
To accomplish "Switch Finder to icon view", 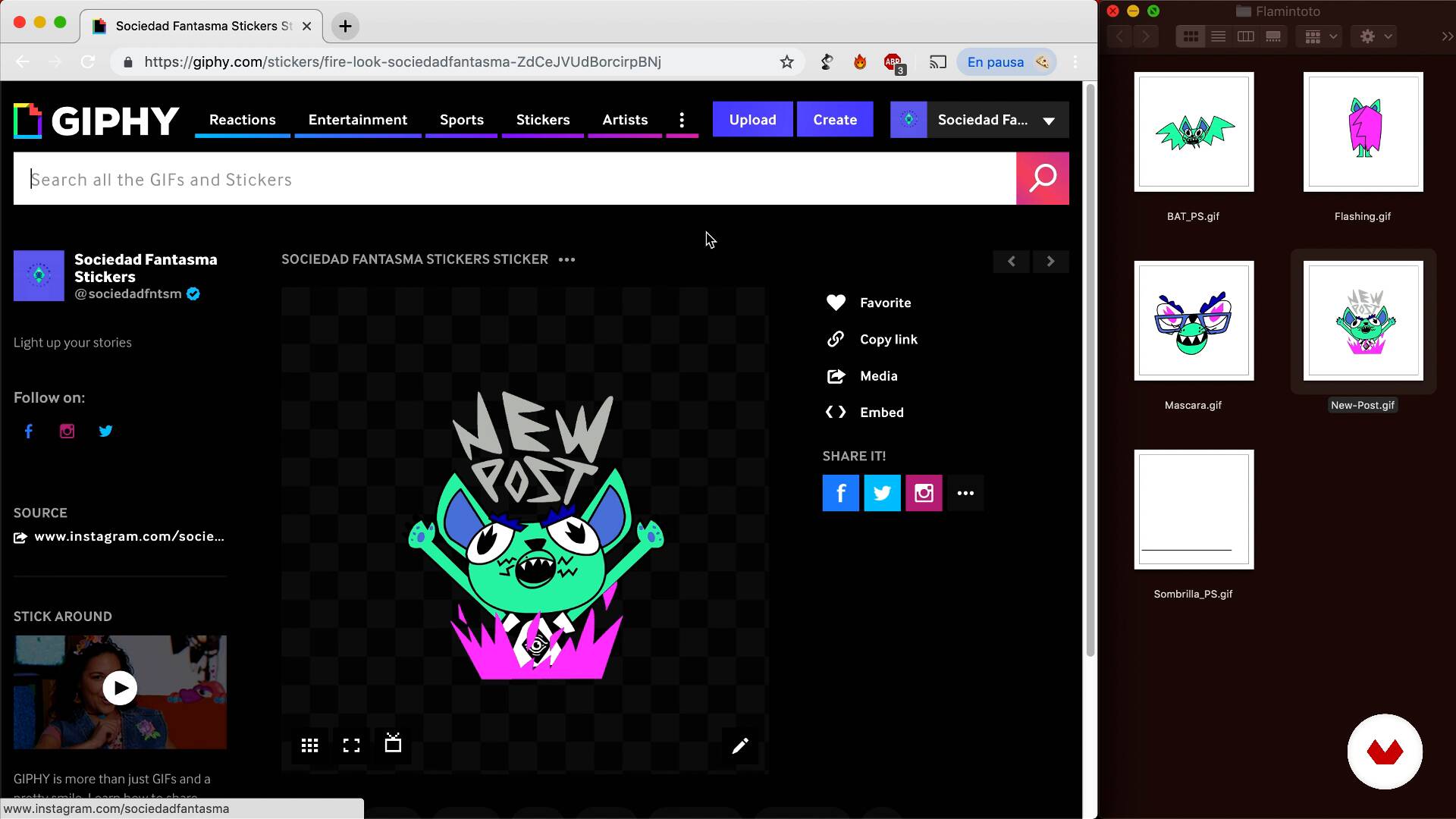I will click(1191, 36).
